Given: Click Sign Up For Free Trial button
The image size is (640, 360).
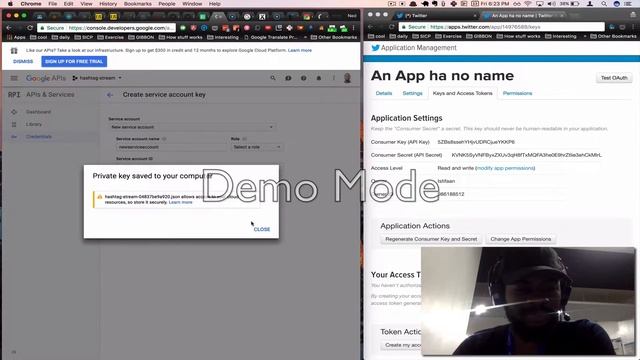Looking at the screenshot, I should pyautogui.click(x=74, y=62).
